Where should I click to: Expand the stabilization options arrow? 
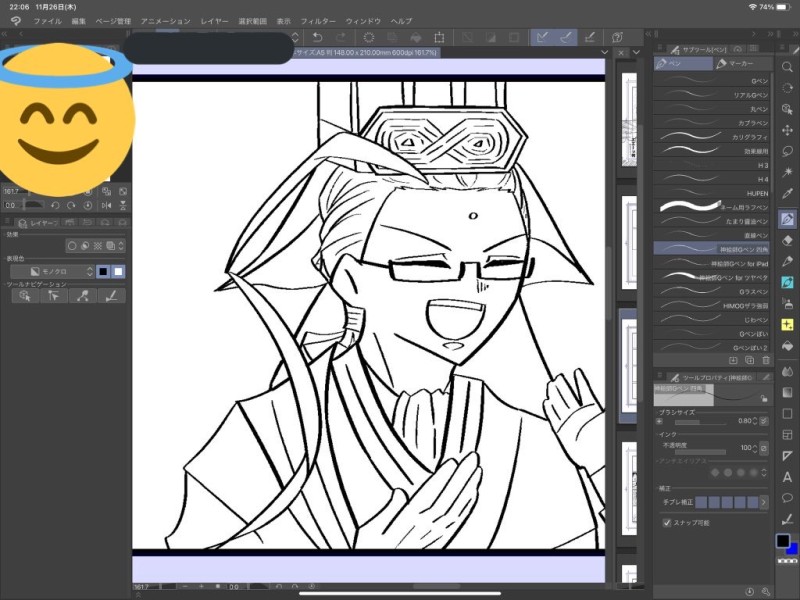click(x=764, y=502)
